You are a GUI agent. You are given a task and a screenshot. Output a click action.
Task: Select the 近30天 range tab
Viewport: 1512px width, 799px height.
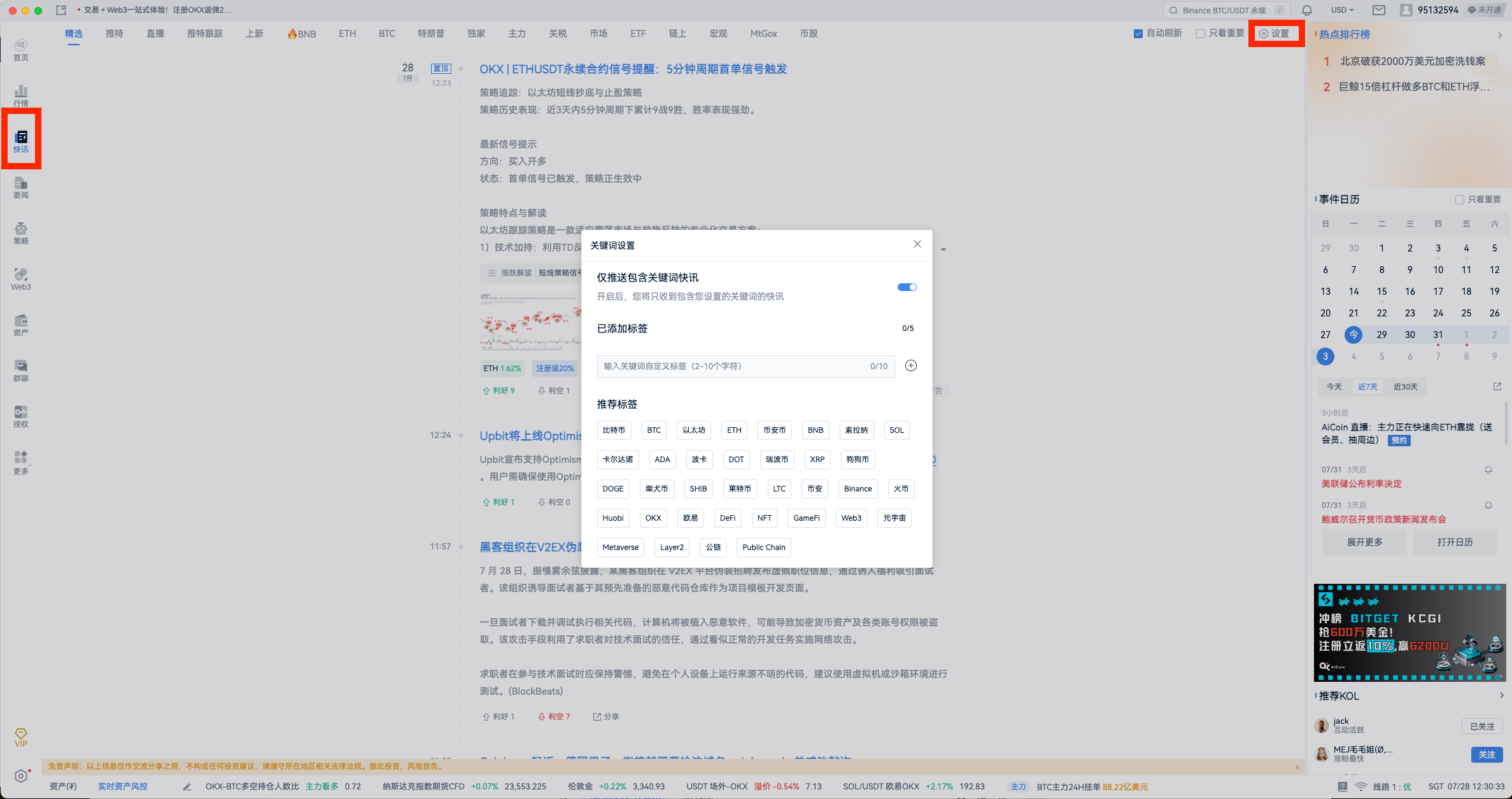pos(1405,387)
